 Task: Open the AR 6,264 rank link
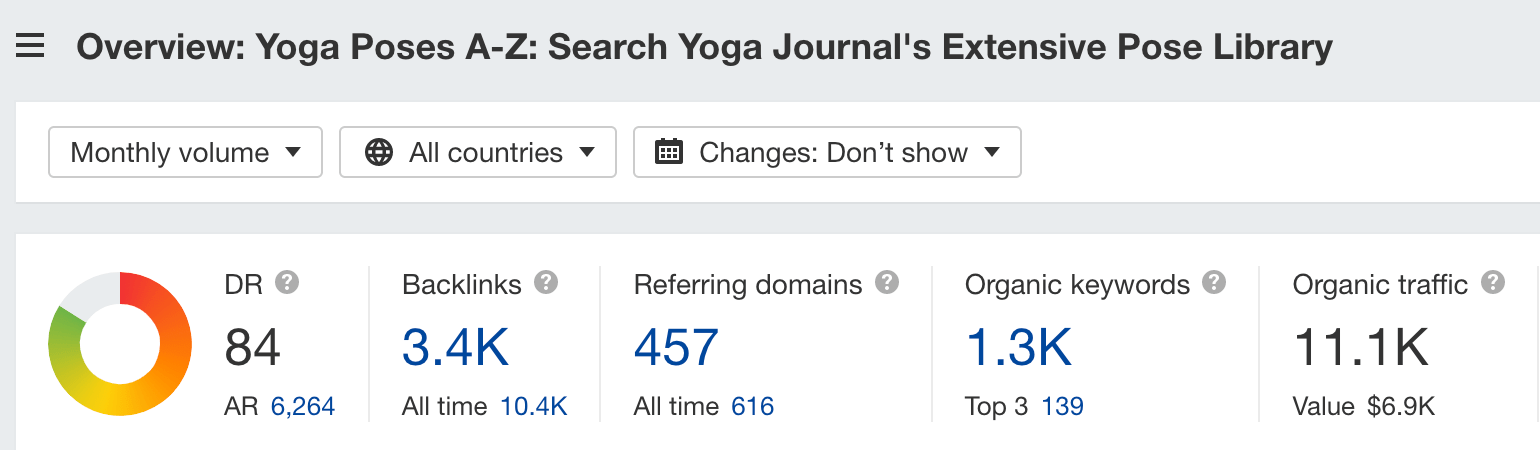(303, 407)
